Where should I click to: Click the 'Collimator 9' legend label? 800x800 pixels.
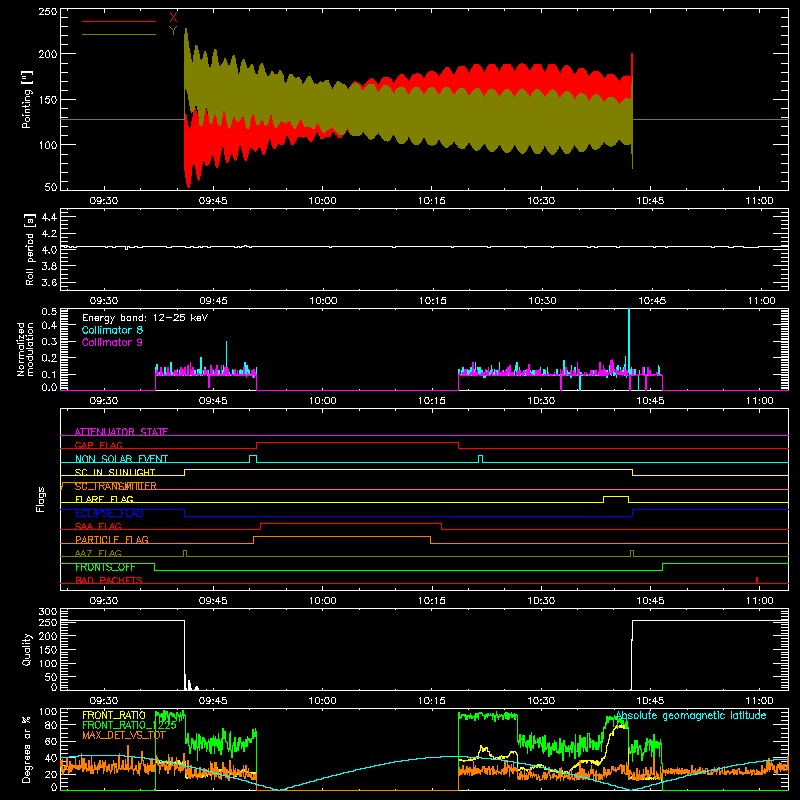click(112, 342)
